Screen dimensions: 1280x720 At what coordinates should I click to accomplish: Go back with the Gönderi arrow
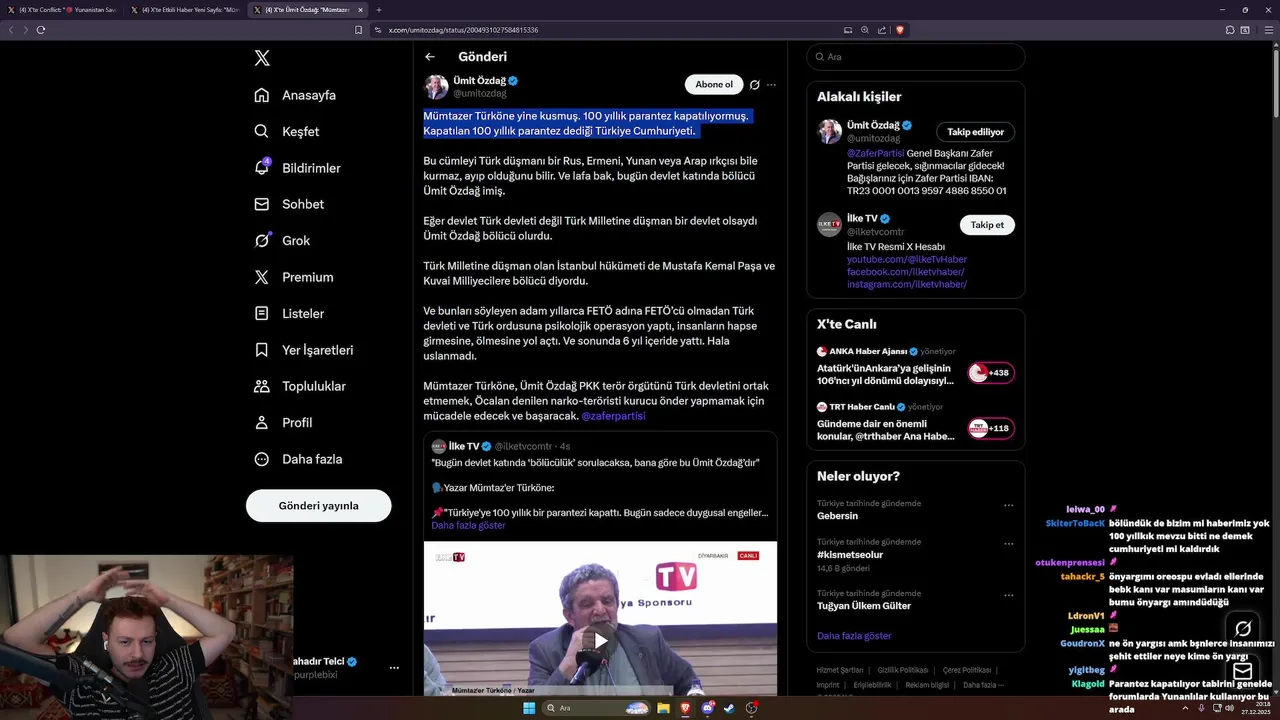[x=430, y=57]
